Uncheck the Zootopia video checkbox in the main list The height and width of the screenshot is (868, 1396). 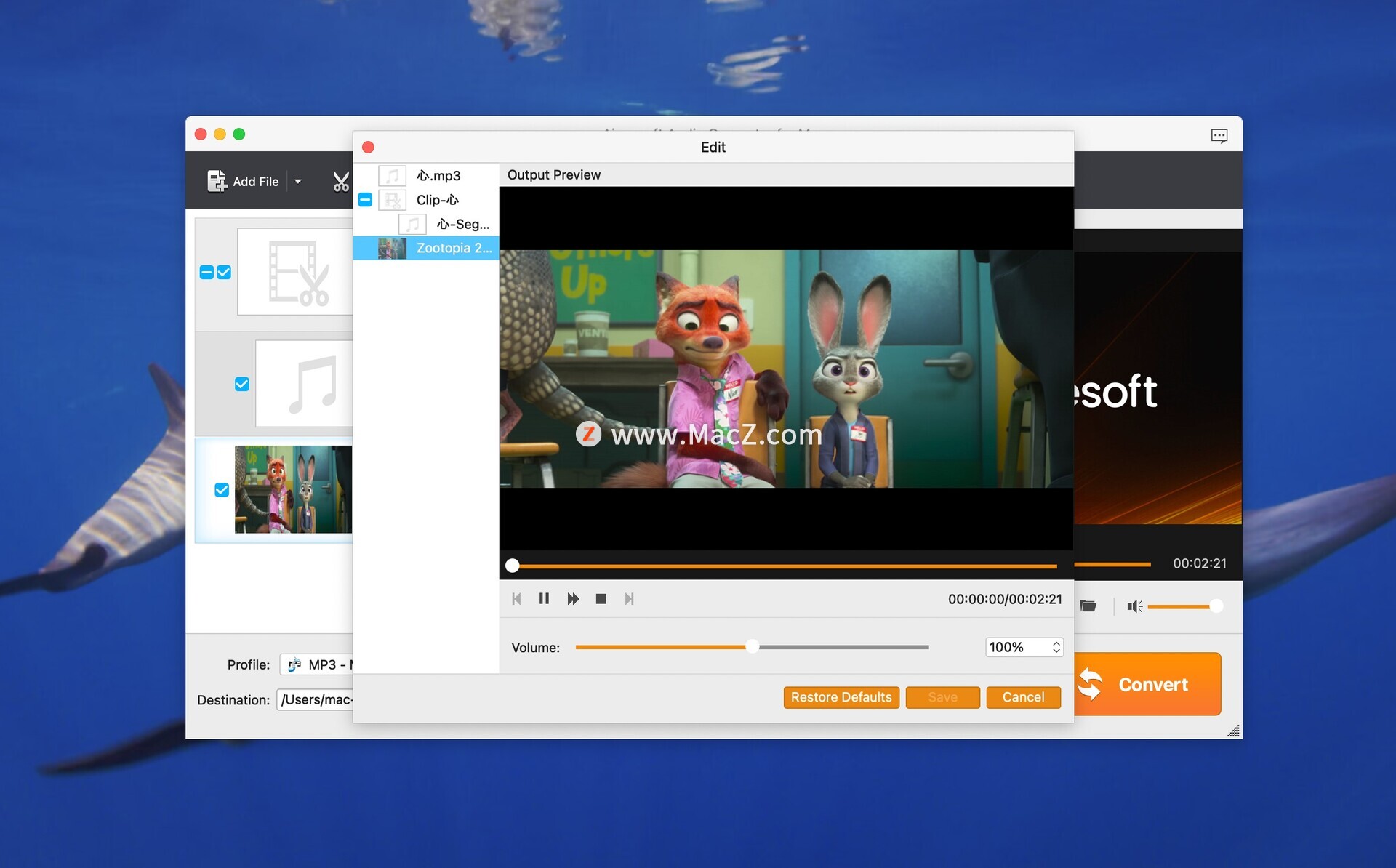(x=222, y=490)
